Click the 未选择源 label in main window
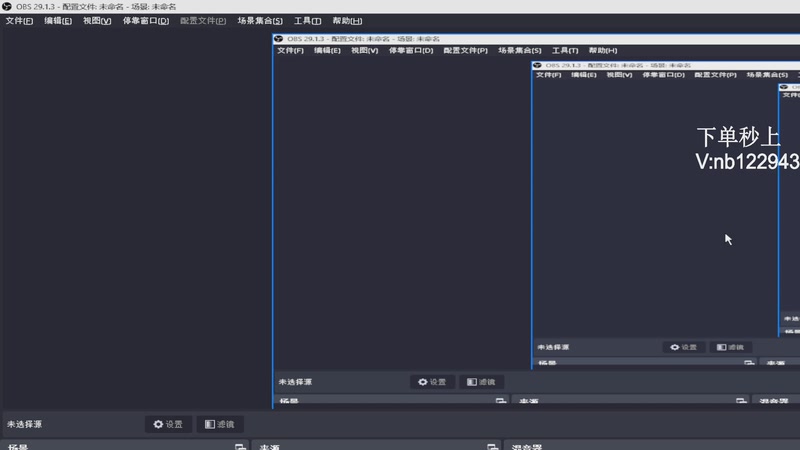 point(24,424)
